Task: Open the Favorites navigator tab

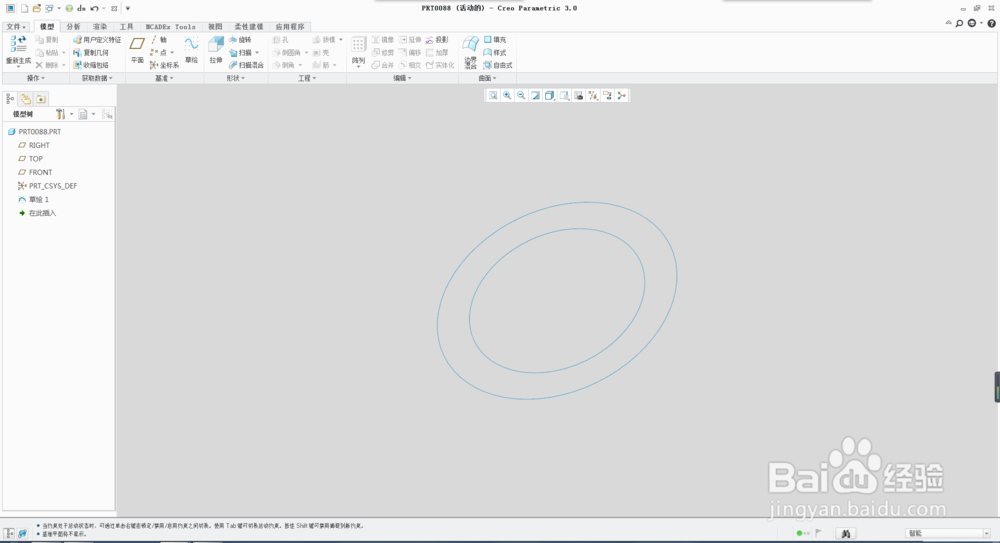Action: point(41,99)
